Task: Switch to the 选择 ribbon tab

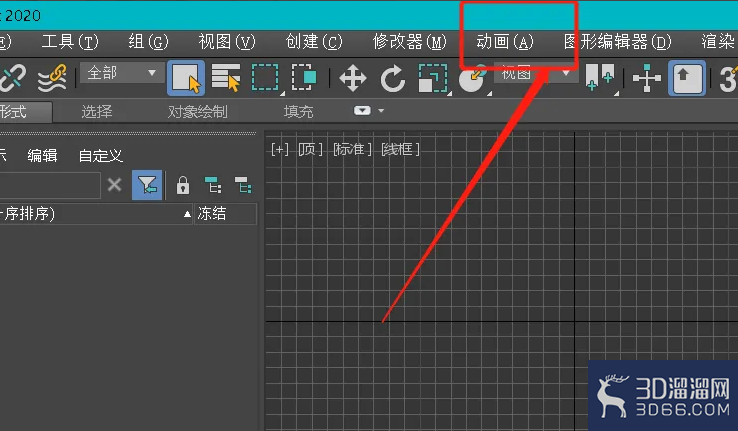Action: coord(97,112)
